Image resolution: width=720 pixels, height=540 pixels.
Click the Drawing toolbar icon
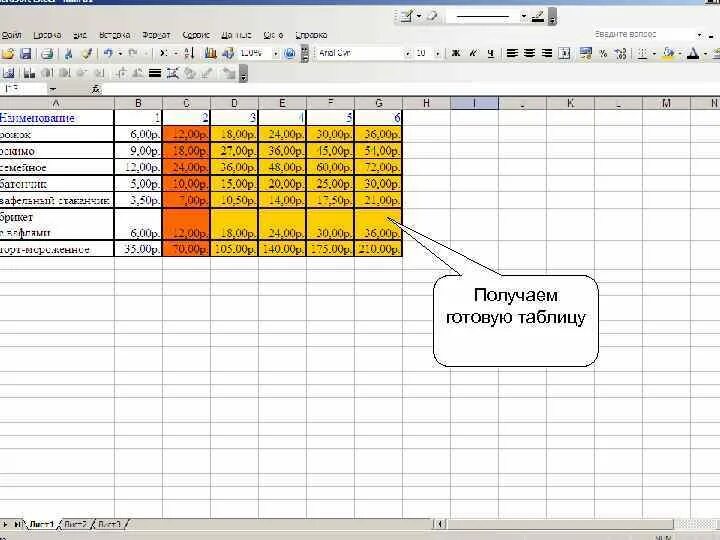pos(228,54)
